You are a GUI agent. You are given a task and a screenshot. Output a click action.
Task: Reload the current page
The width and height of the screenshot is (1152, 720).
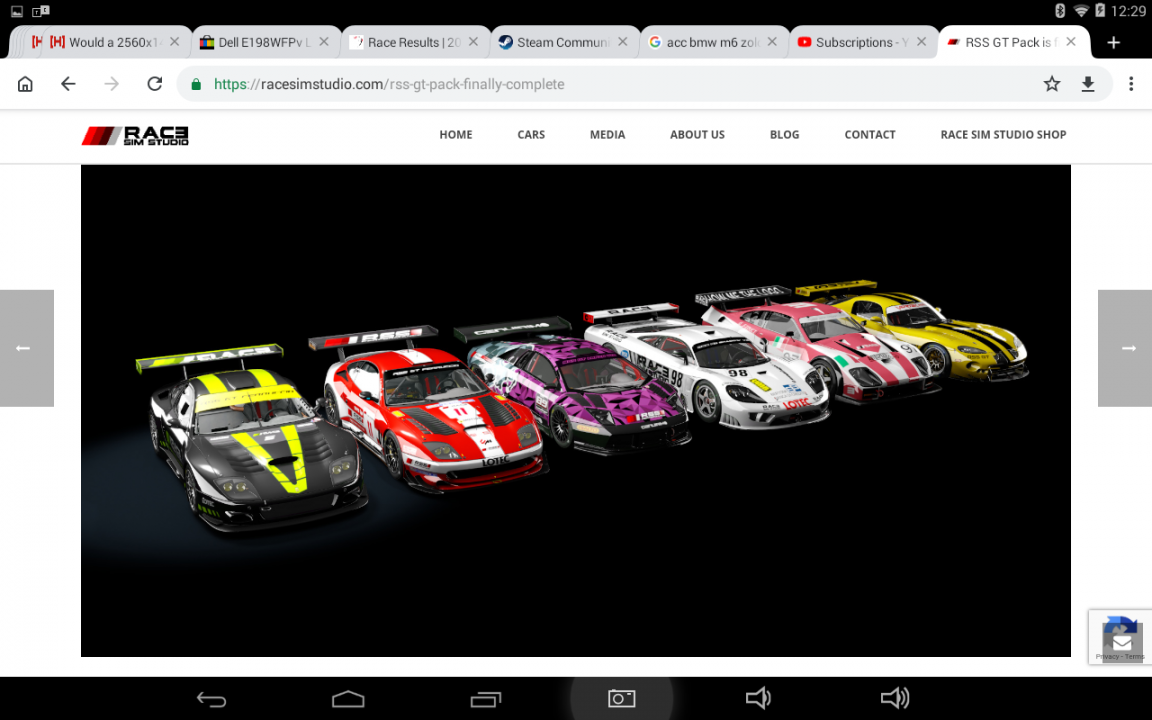pyautogui.click(x=154, y=84)
